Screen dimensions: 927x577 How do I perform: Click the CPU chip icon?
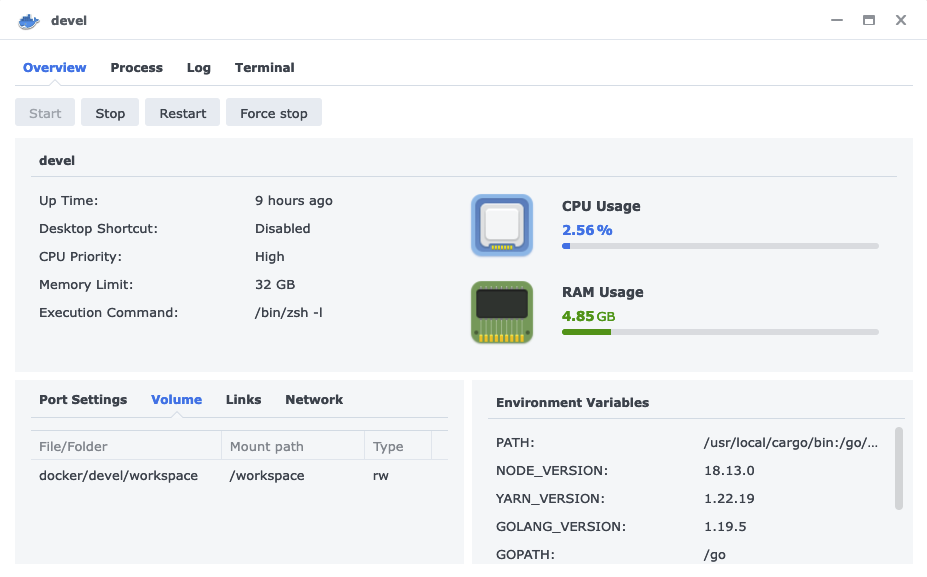[502, 225]
